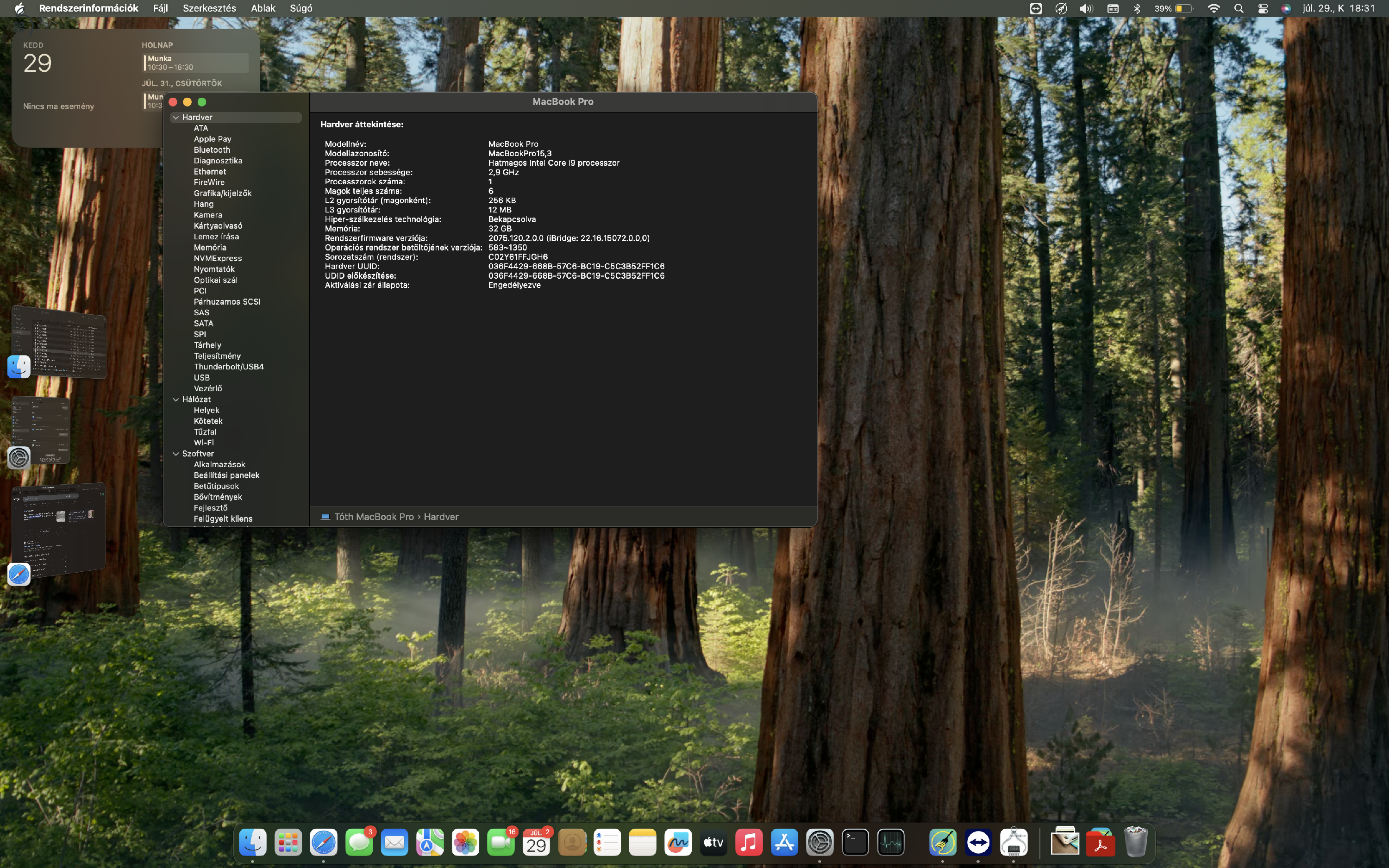The width and height of the screenshot is (1389, 868).
Task: Open Calendar icon showing 29 in Dock
Action: 536,842
